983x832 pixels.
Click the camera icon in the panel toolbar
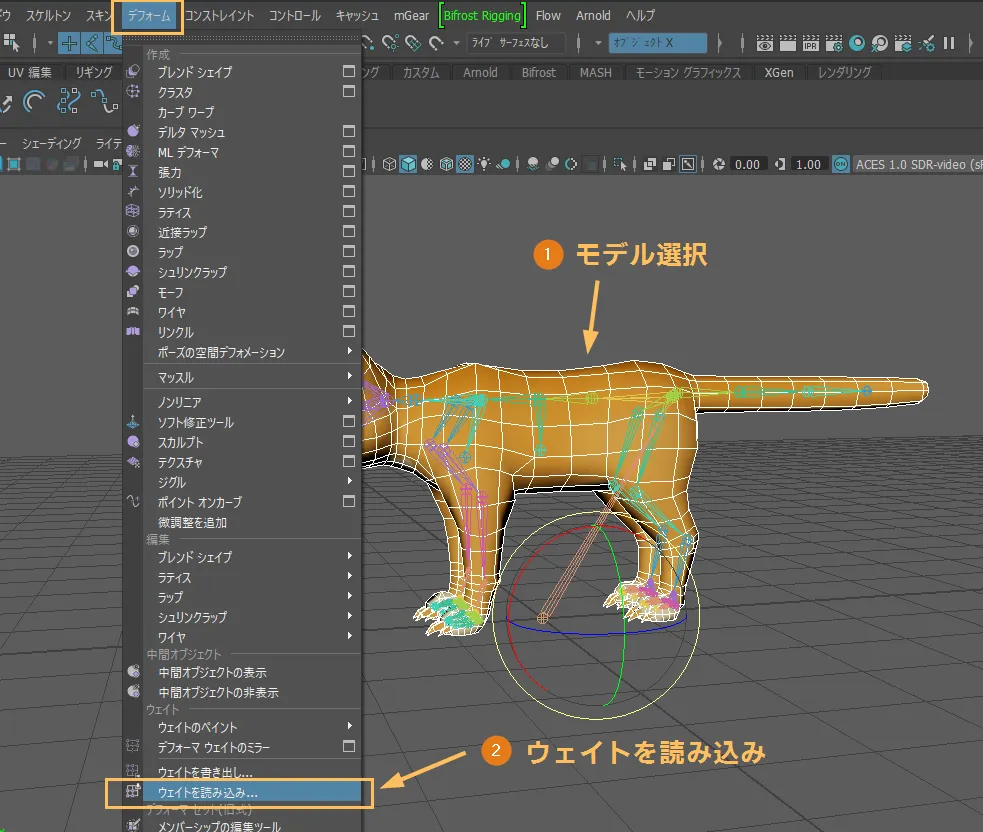point(100,164)
